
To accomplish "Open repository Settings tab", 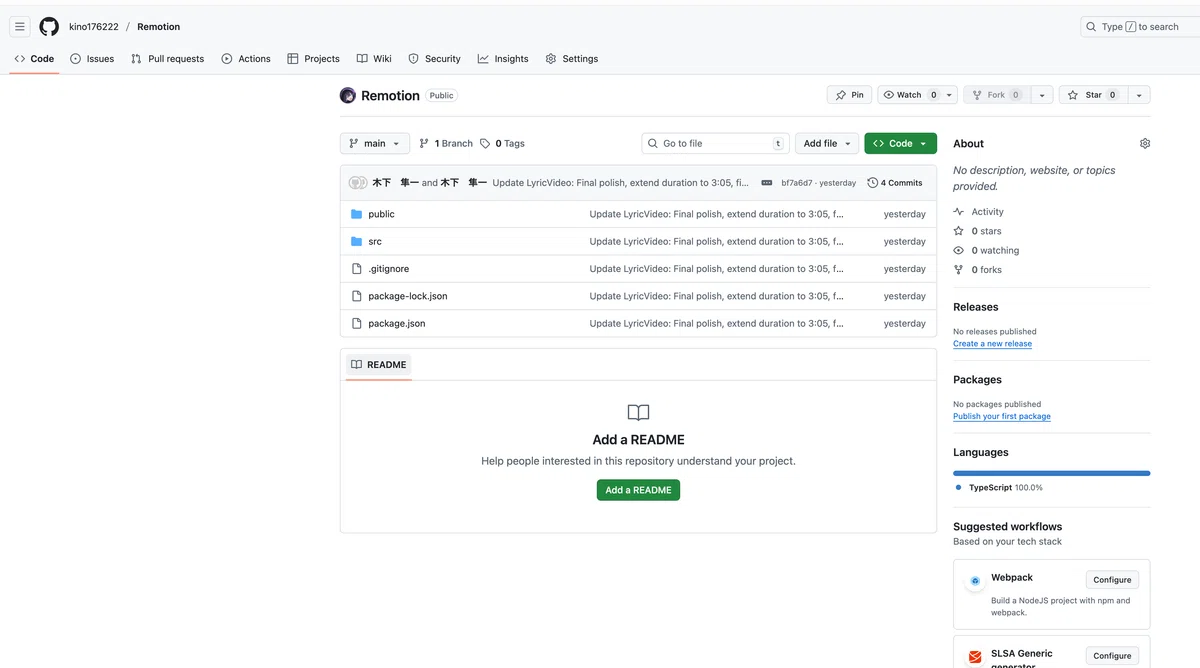I will click(x=572, y=59).
